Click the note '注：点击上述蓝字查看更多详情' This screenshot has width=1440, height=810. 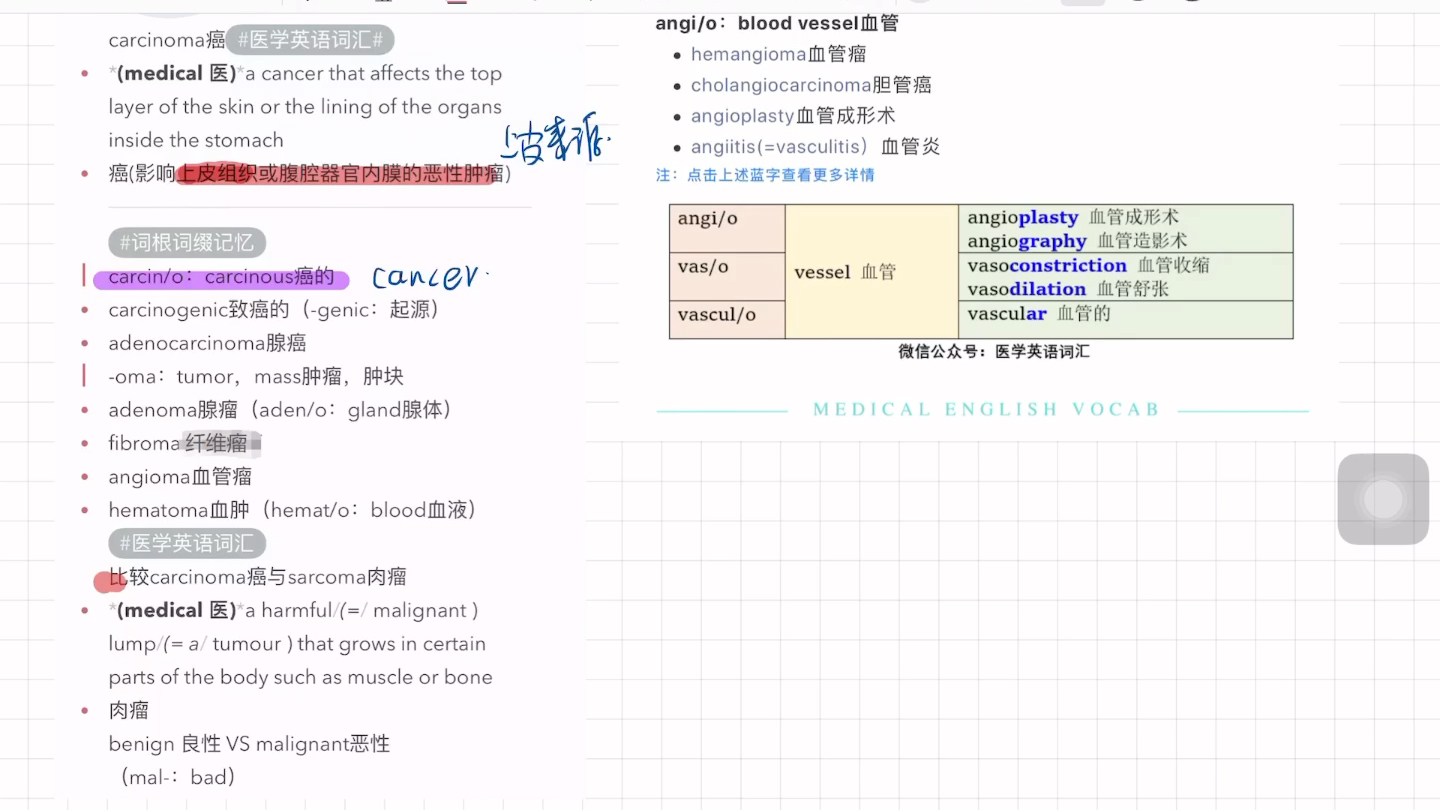point(765,175)
